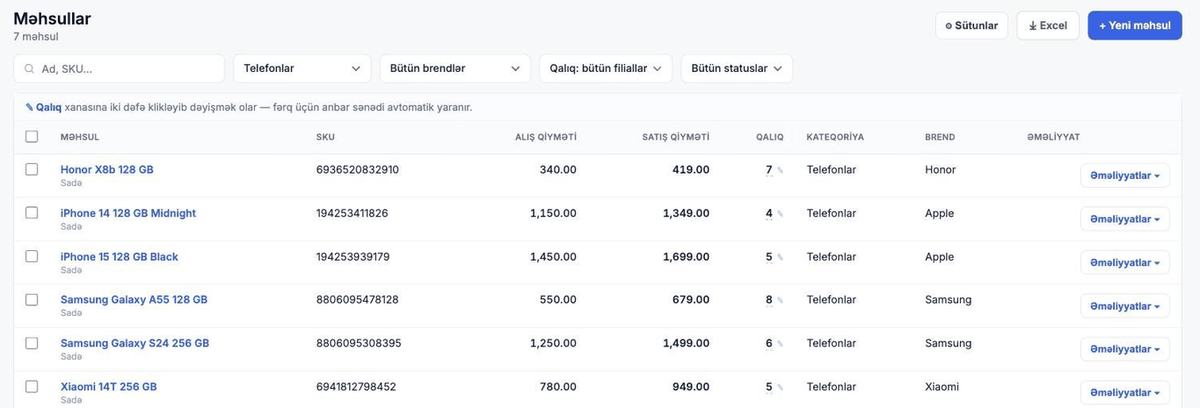
Task: Click the Sütunlar columns button
Action: coord(972,26)
